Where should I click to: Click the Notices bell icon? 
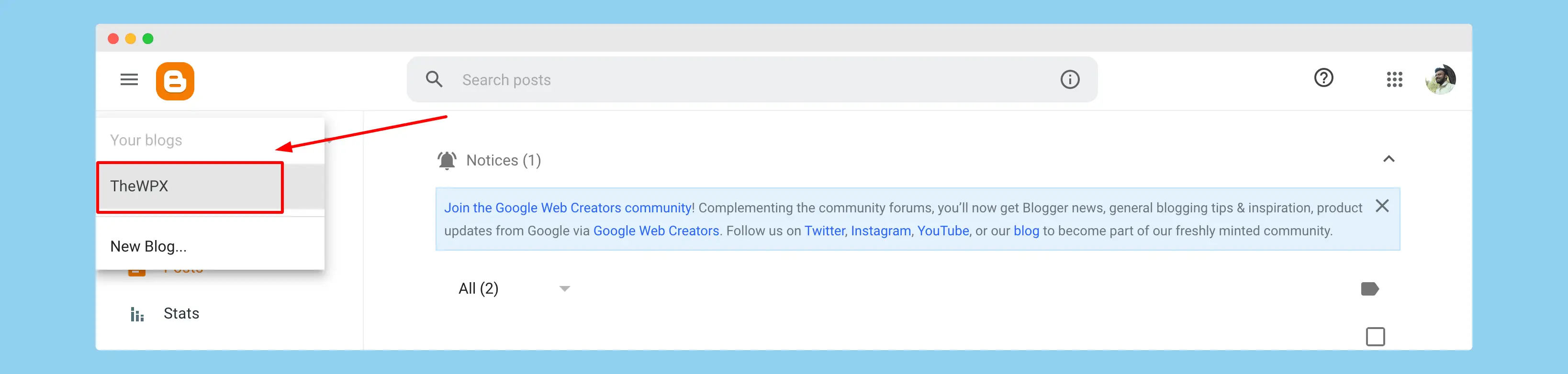(447, 161)
